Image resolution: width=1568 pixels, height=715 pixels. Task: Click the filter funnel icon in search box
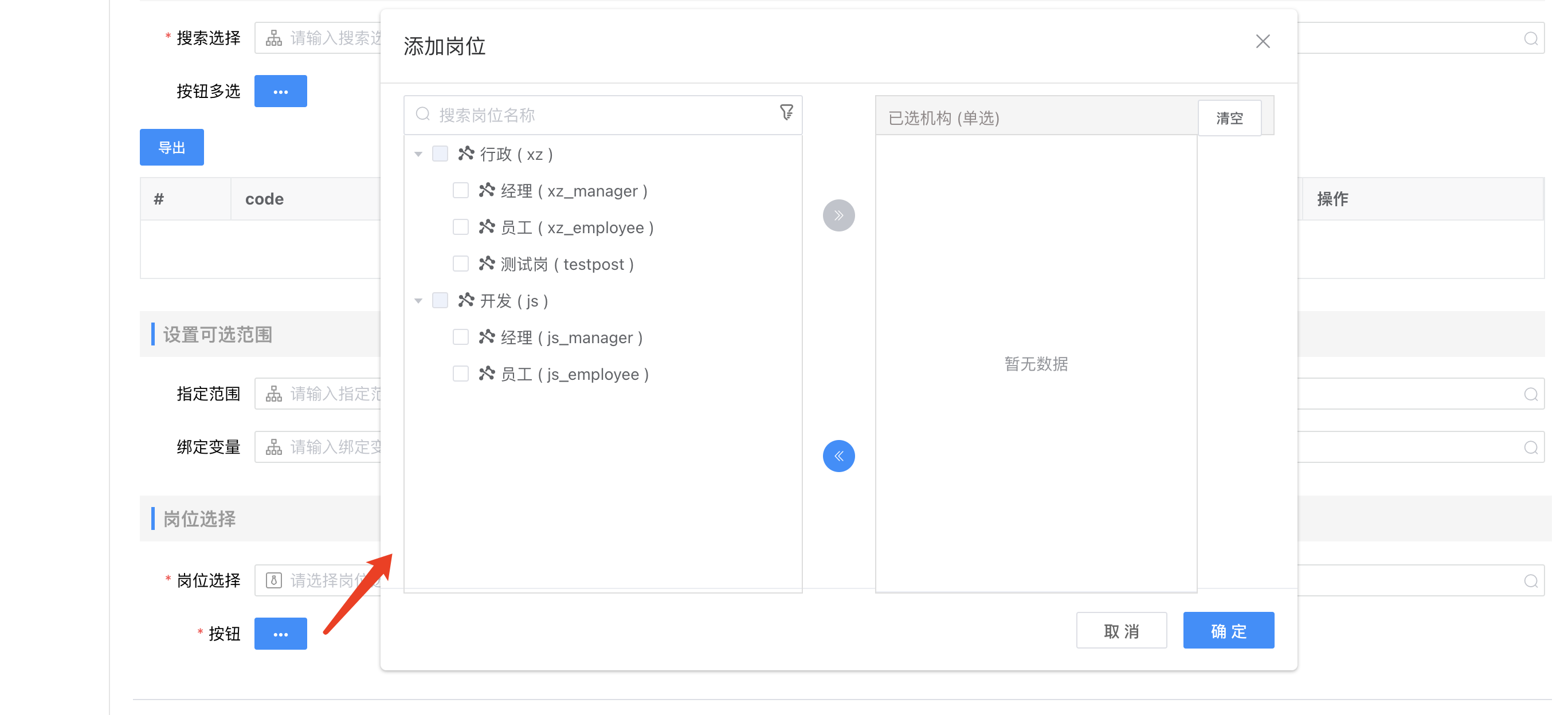pyautogui.click(x=786, y=112)
